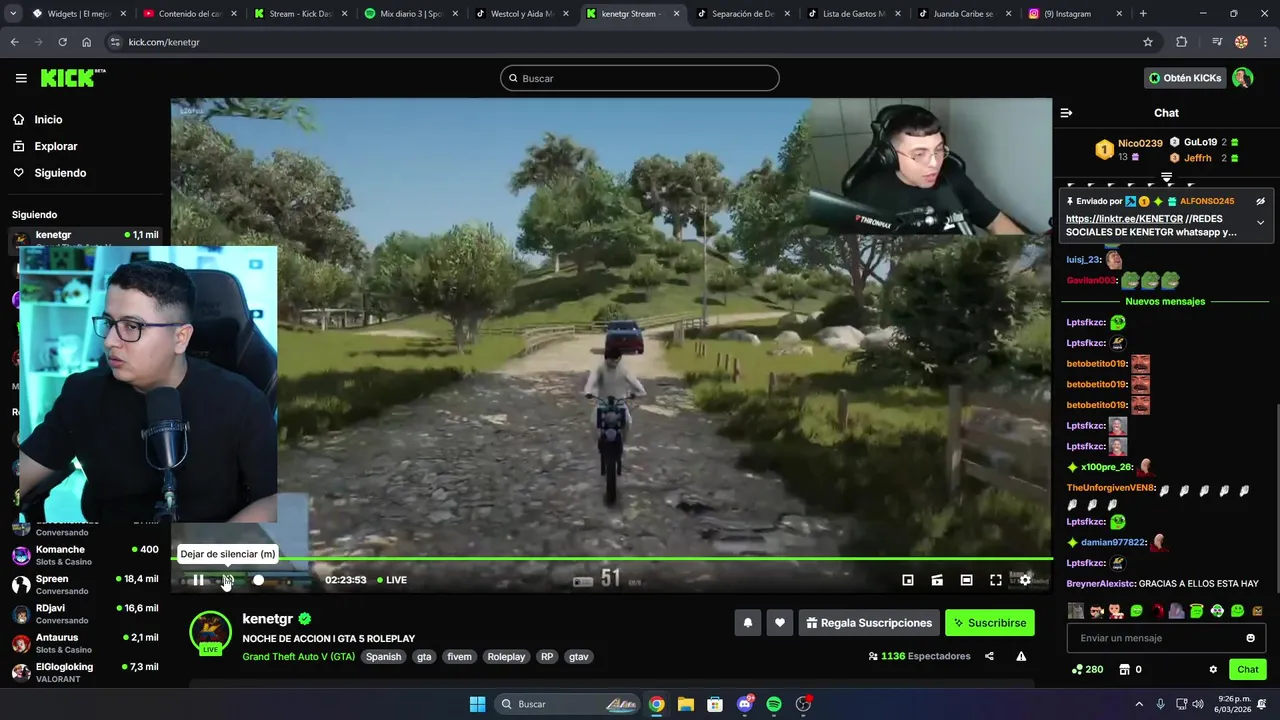The height and width of the screenshot is (720, 1280).
Task: Open chat settings gear
Action: point(1213,669)
